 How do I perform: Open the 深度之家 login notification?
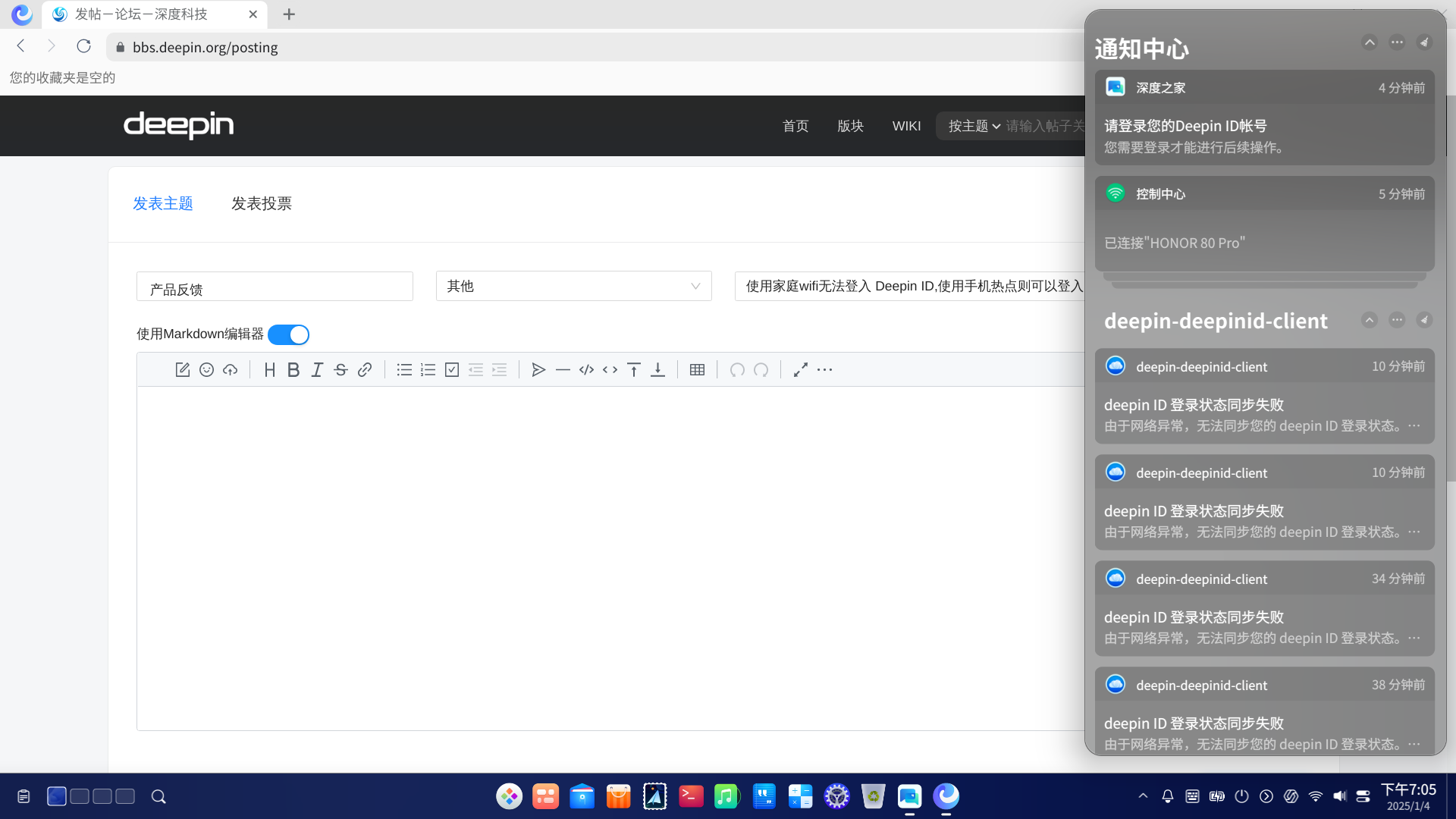(1264, 118)
